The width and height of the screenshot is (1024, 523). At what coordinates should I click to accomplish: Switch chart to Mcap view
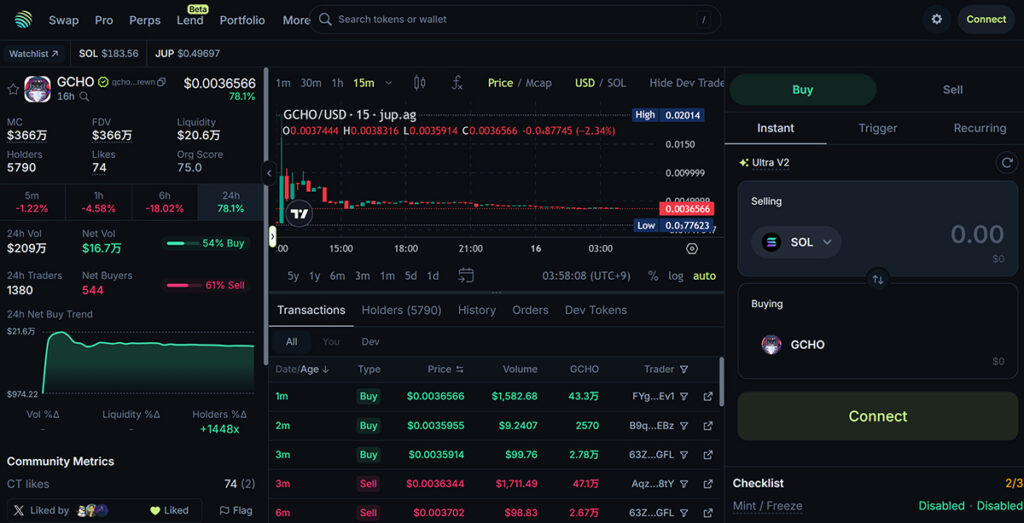coord(538,83)
